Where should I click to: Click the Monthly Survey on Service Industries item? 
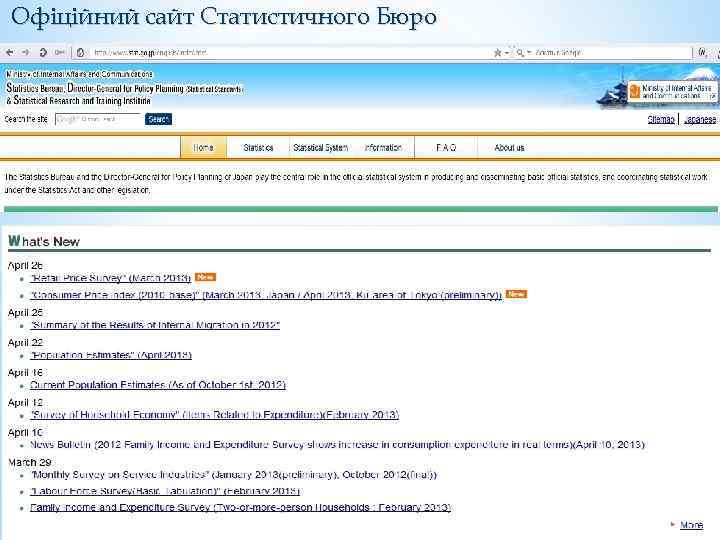(233, 474)
